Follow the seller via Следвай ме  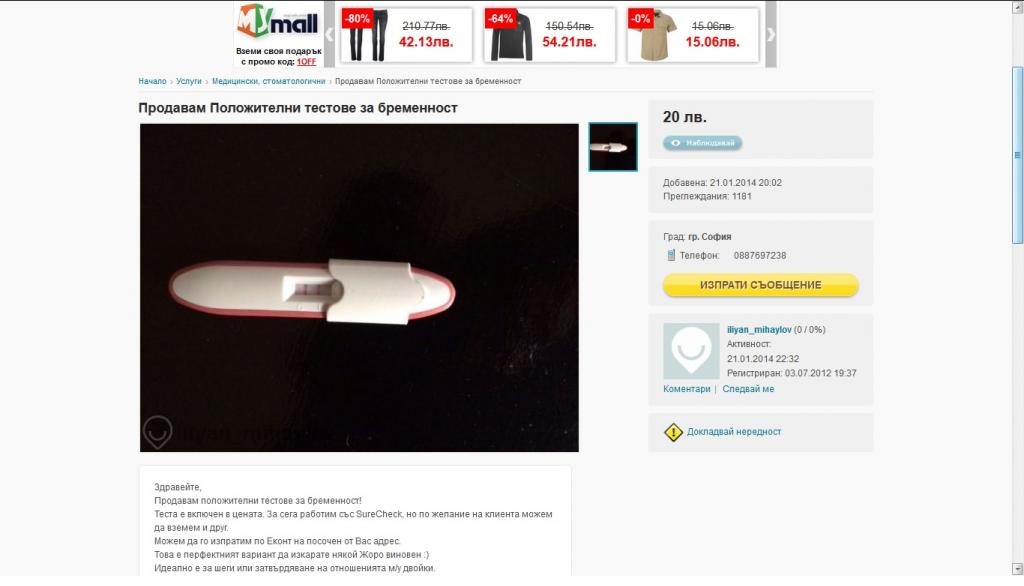tap(748, 389)
